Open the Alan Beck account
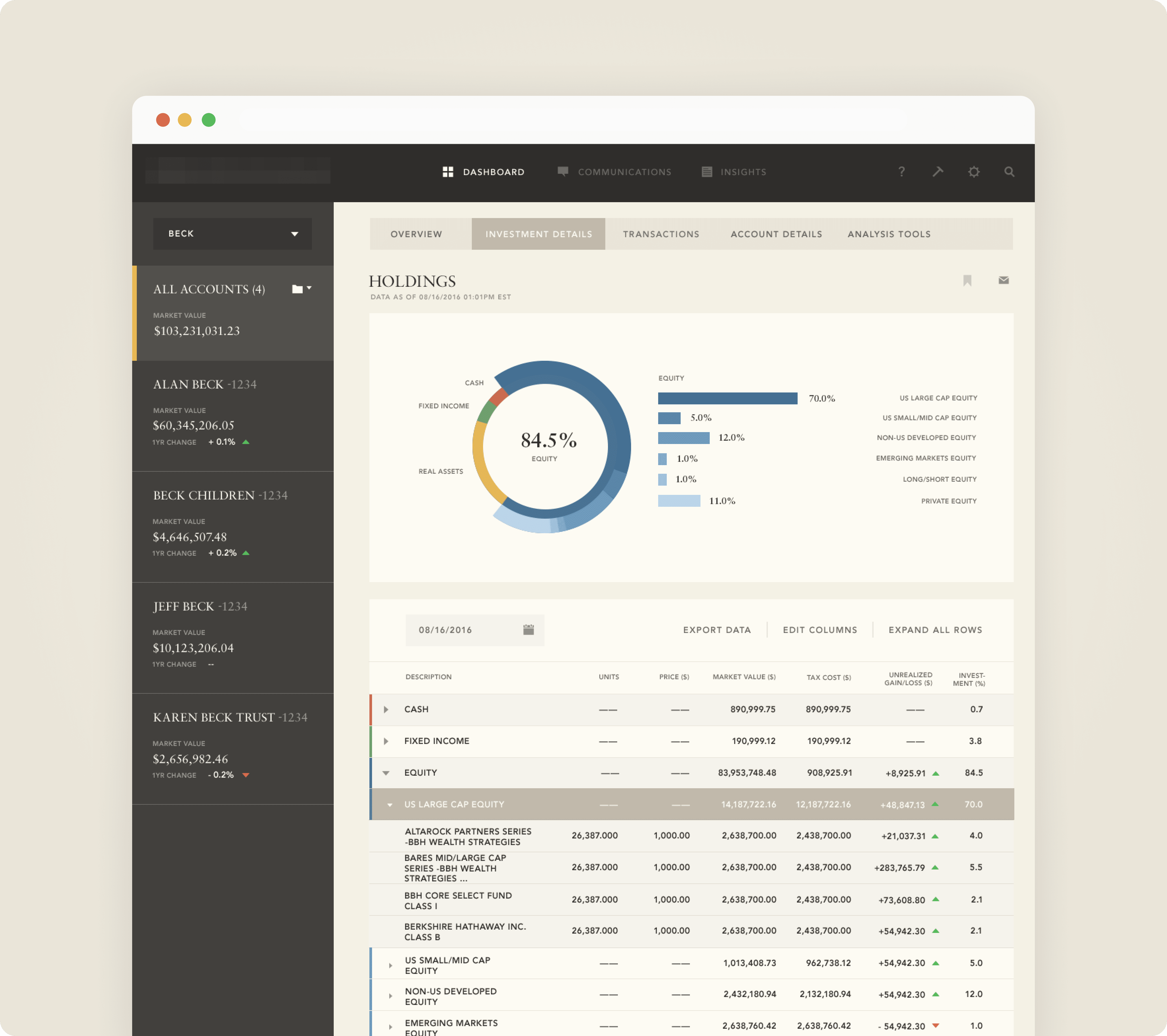The height and width of the screenshot is (1036, 1167). pos(233,416)
